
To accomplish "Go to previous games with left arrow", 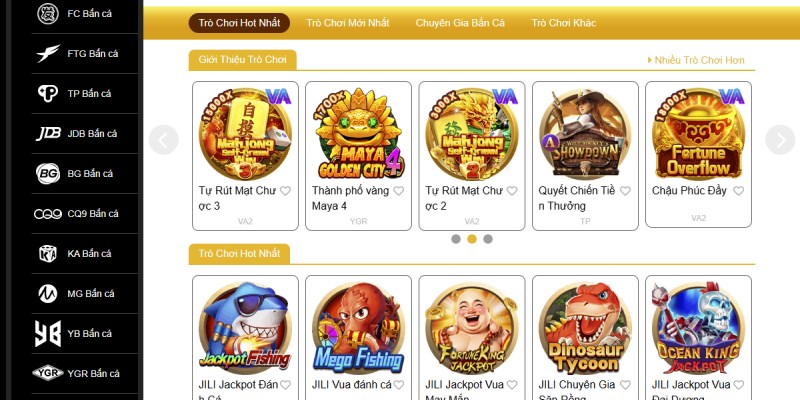I will pyautogui.click(x=164, y=140).
